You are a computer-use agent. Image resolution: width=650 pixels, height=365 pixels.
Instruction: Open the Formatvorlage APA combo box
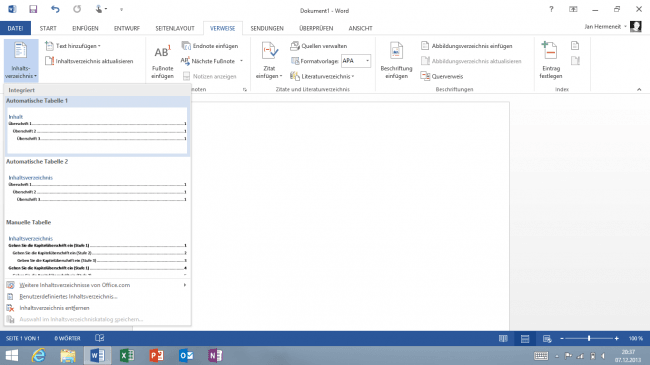click(356, 61)
